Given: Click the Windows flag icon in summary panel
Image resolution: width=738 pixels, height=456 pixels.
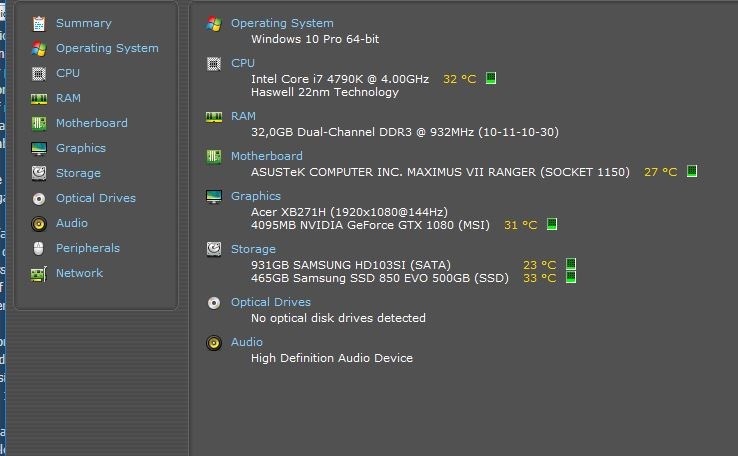Looking at the screenshot, I should (214, 24).
